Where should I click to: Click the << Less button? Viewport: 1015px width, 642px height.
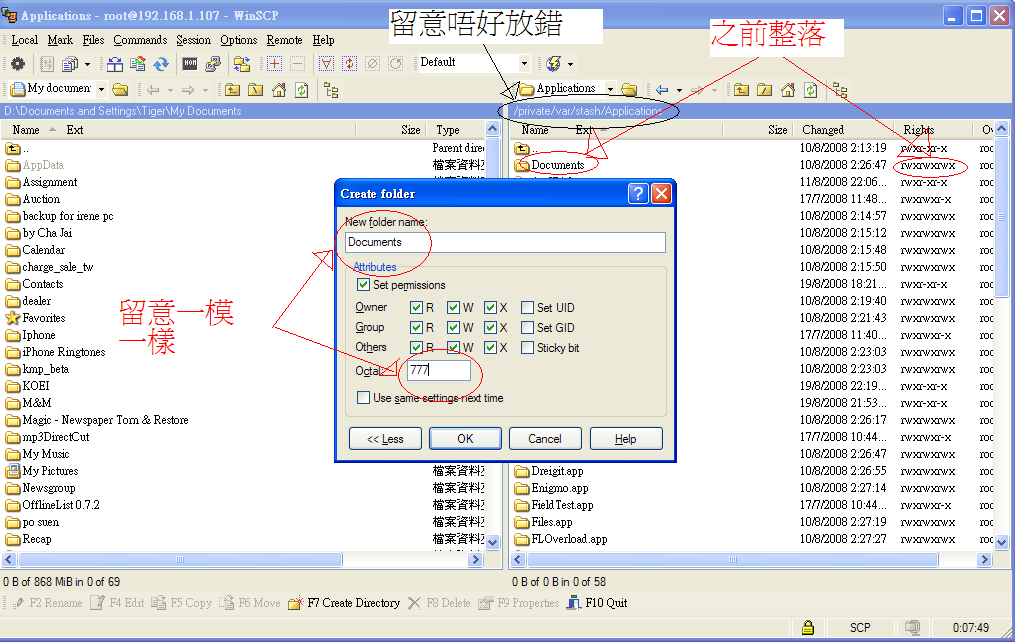pos(385,439)
